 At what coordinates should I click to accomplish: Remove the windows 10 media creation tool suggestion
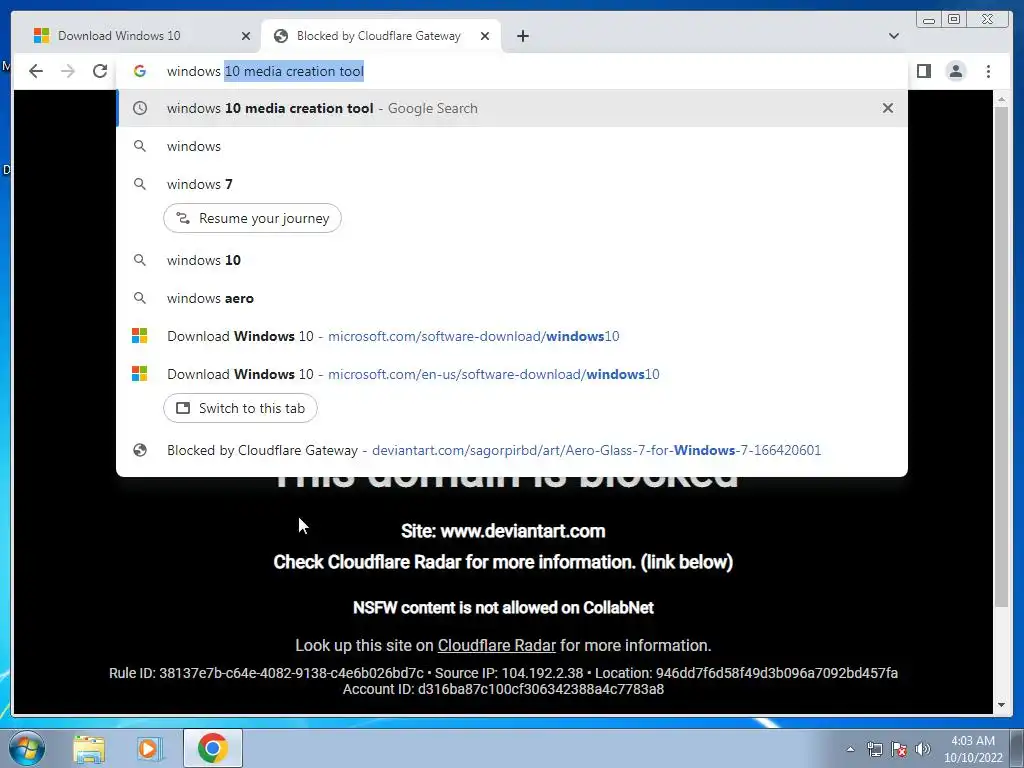pyautogui.click(x=888, y=108)
